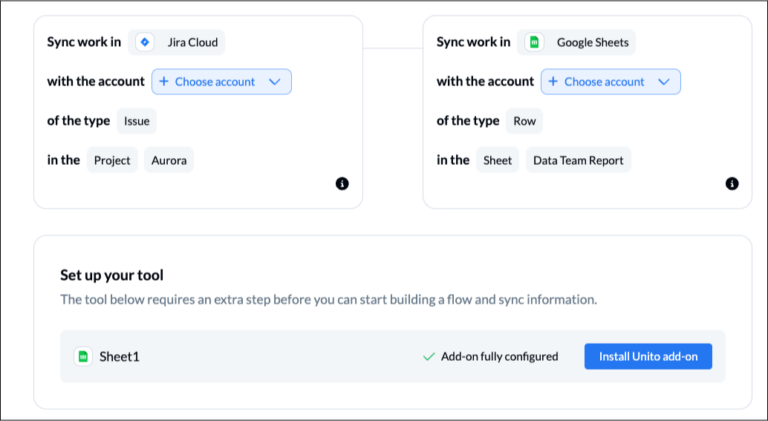Open Choose account dropdown for Google Sheets
768x421 pixels.
(x=611, y=82)
